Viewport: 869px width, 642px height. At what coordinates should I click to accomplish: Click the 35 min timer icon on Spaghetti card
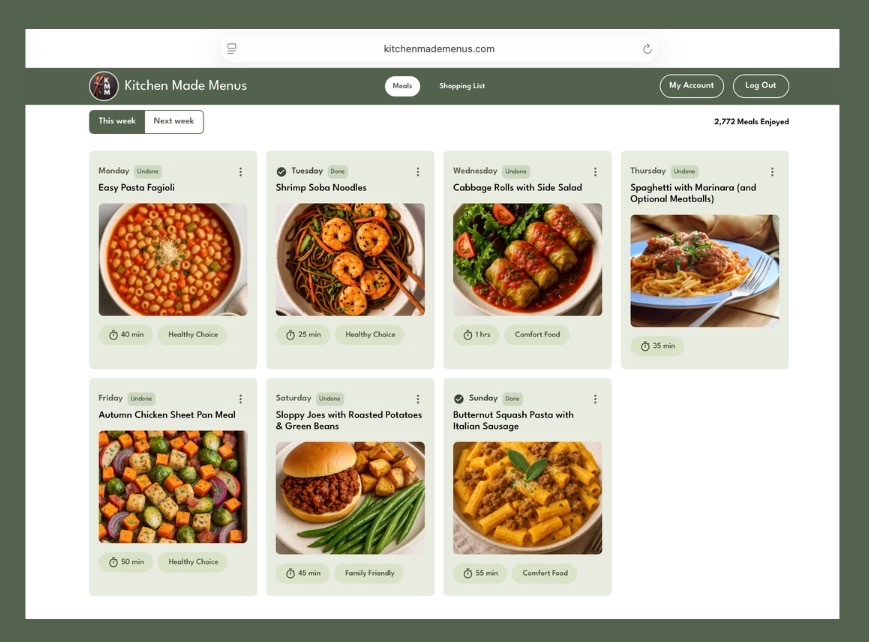pyautogui.click(x=644, y=346)
